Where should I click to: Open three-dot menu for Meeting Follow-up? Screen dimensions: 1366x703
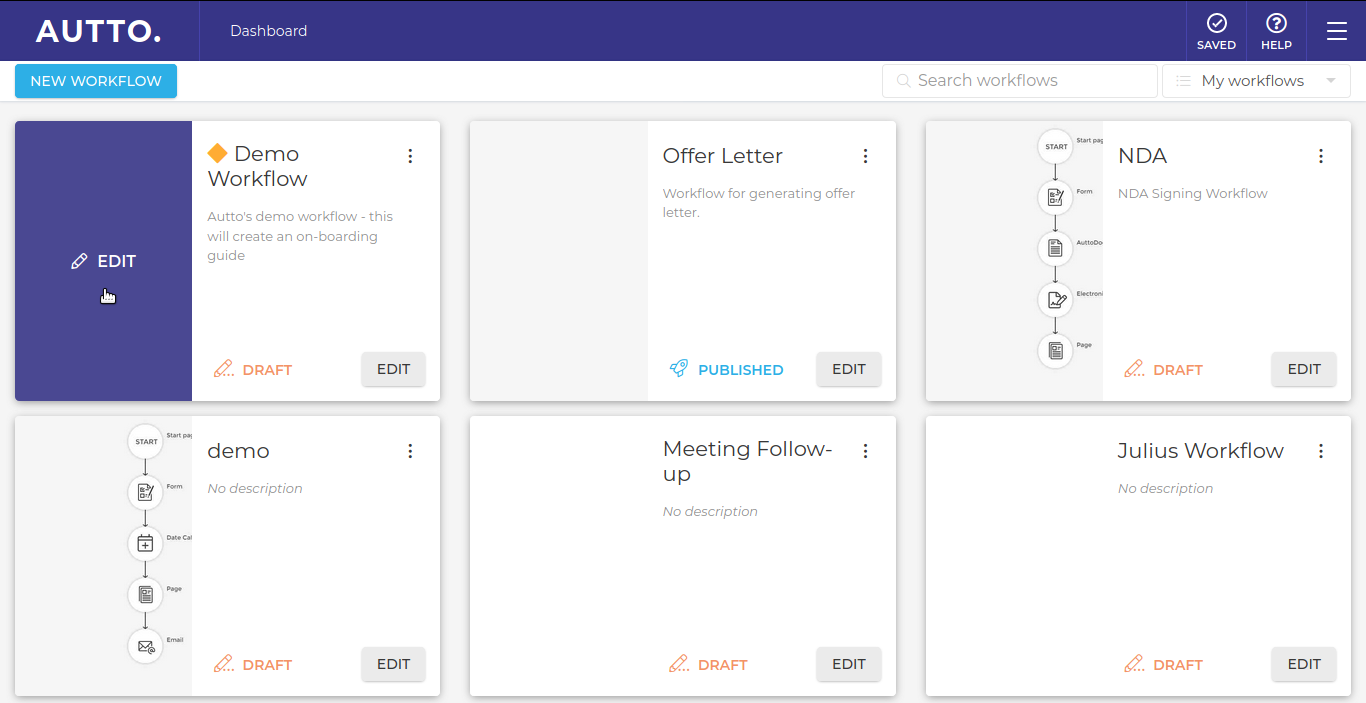pos(865,451)
